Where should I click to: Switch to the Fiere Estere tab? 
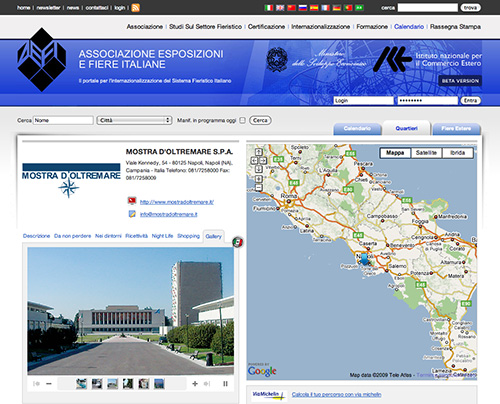point(456,129)
